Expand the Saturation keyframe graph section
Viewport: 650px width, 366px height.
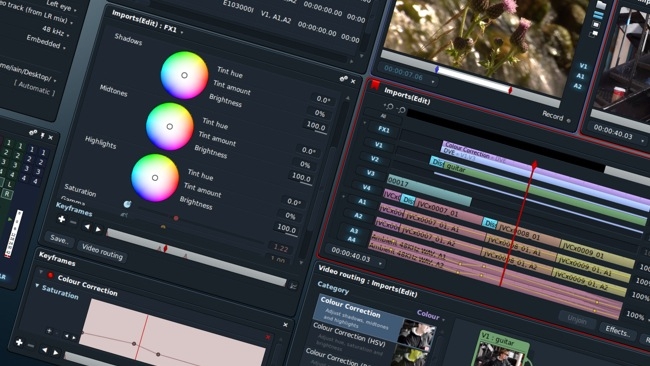tap(37, 286)
